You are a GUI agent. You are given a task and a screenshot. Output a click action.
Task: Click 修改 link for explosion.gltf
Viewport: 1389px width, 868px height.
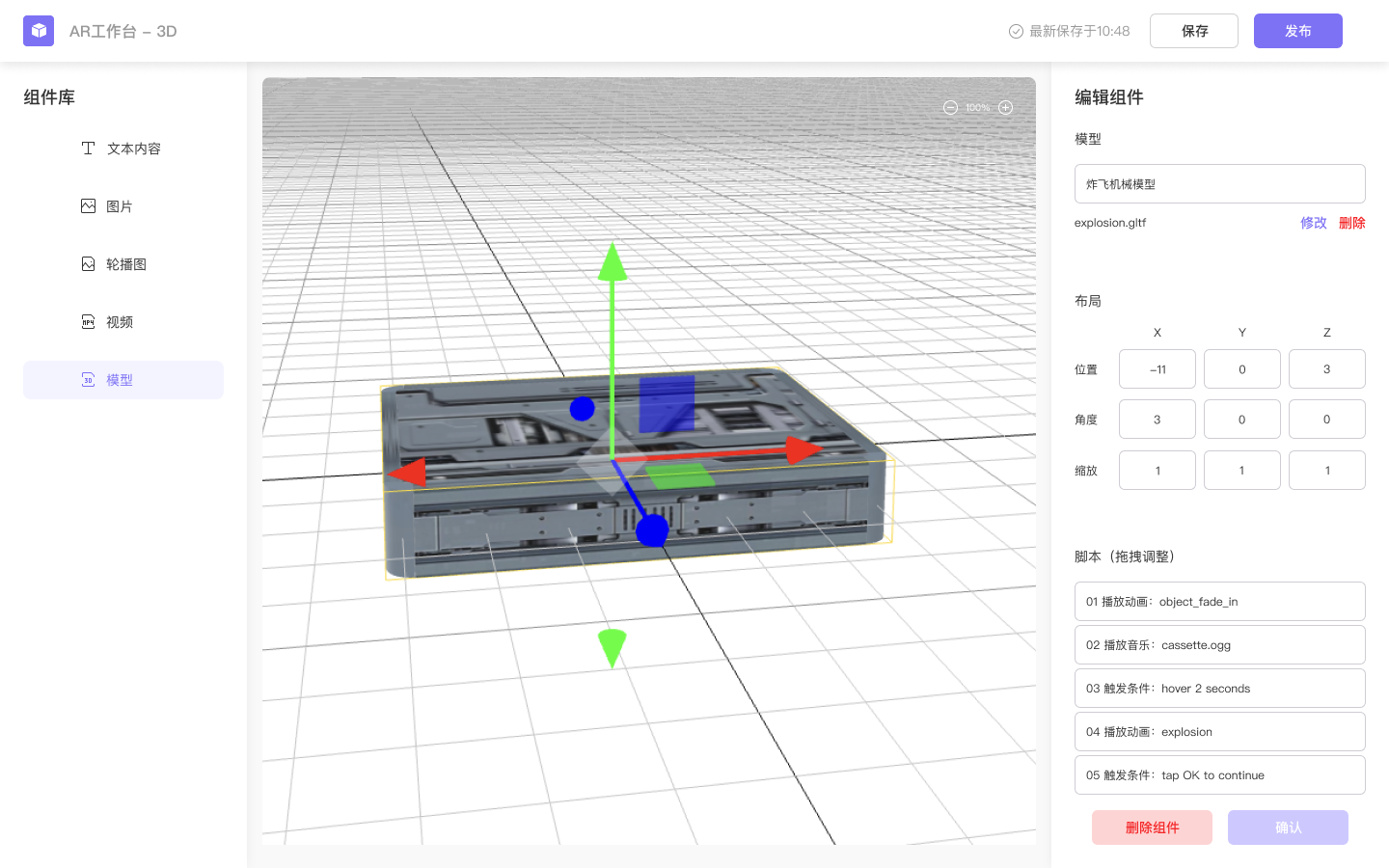click(x=1314, y=223)
